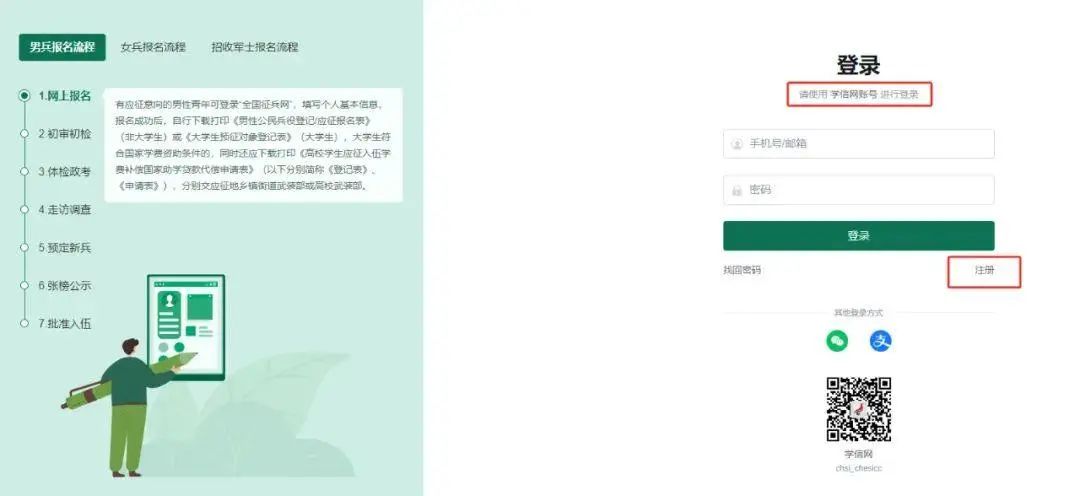Select the 3.体检政考 step marker
This screenshot has width=1080, height=496.
tap(25, 172)
